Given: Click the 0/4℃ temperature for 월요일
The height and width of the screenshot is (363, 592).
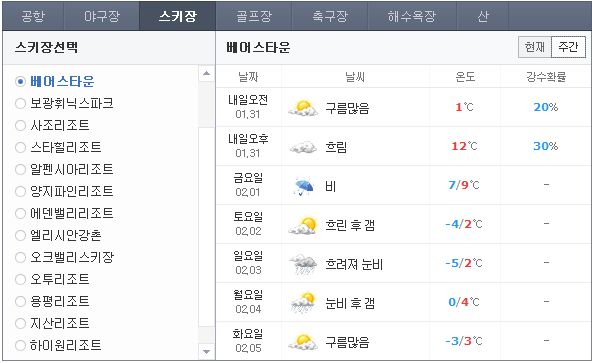Looking at the screenshot, I should (464, 302).
